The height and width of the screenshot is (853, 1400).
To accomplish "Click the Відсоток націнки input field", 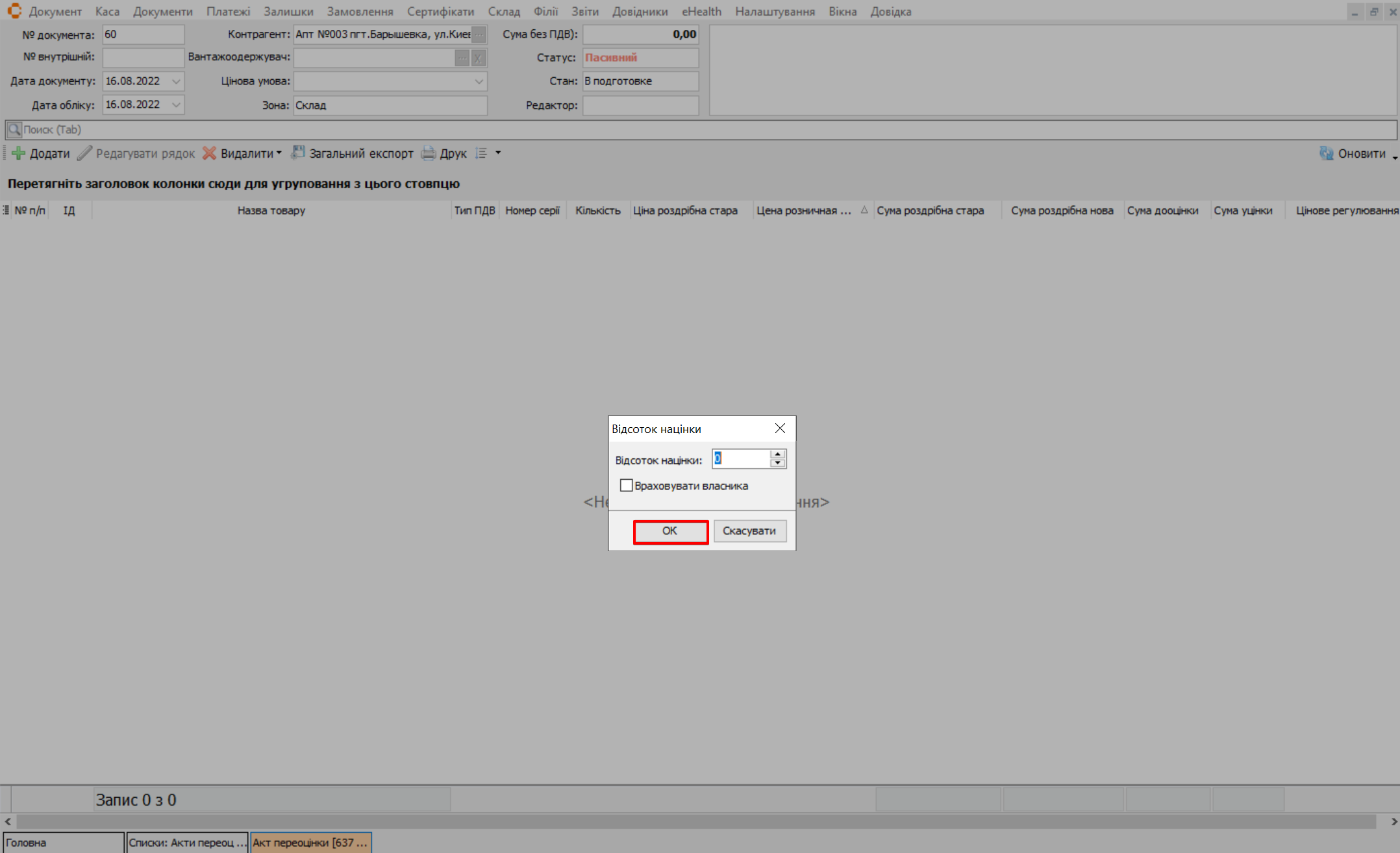I will [x=740, y=459].
